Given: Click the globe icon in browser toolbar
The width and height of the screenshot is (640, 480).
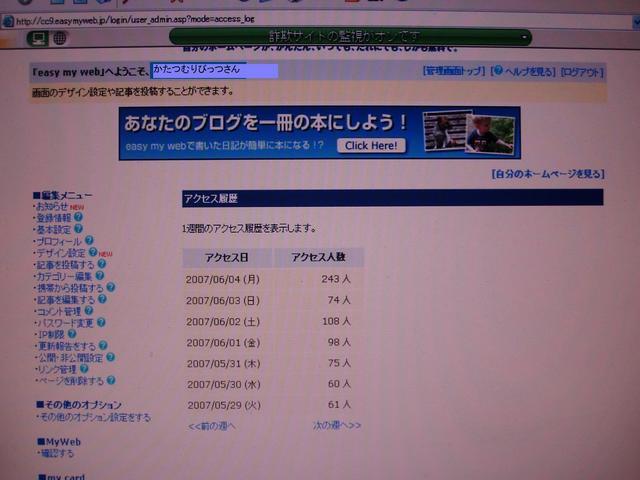Looking at the screenshot, I should coord(59,38).
